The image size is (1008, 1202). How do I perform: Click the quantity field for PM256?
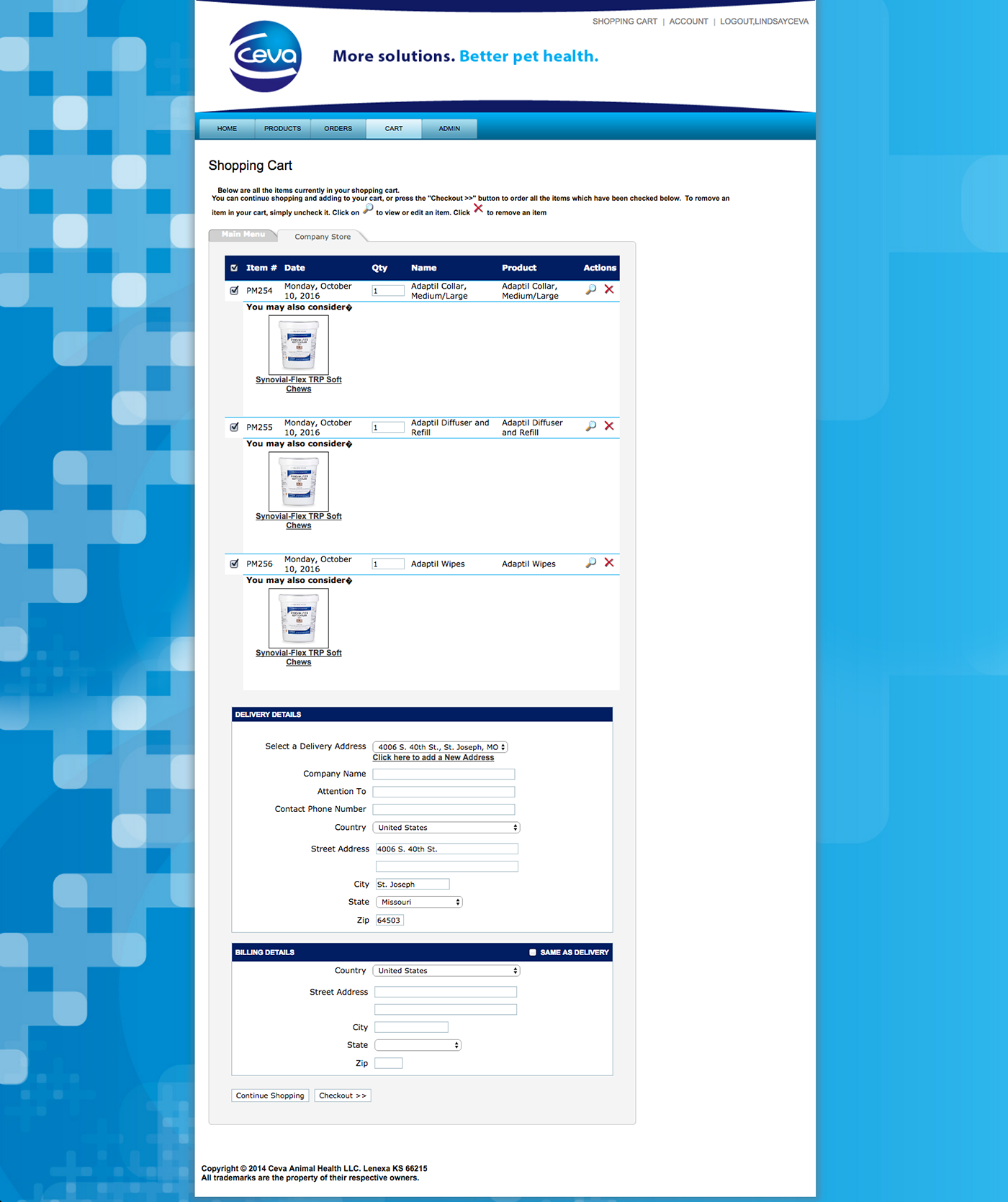pos(388,564)
